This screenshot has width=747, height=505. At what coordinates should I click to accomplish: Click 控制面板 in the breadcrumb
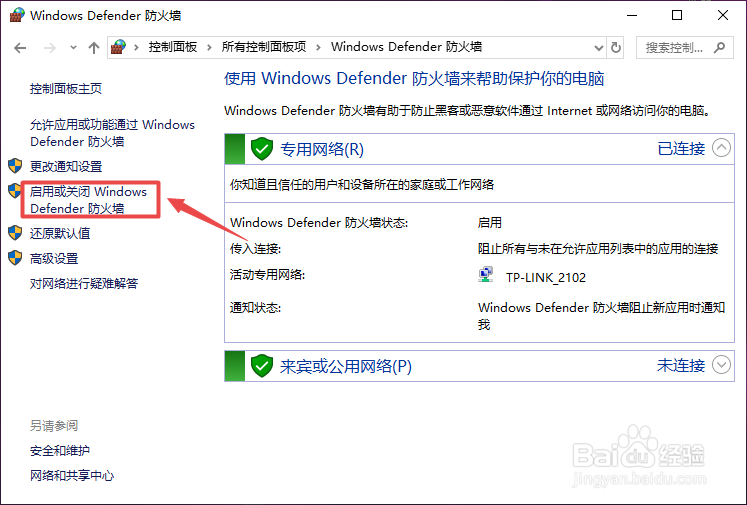click(x=172, y=47)
